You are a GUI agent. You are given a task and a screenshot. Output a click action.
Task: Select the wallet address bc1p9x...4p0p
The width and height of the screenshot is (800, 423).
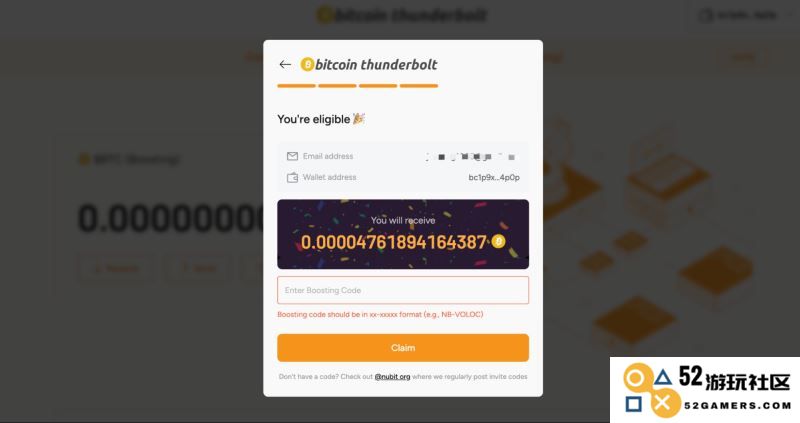[494, 178]
